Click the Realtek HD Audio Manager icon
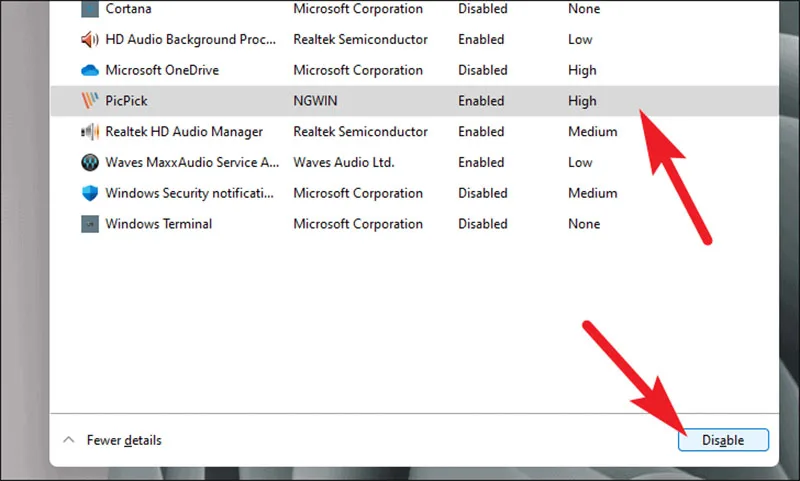This screenshot has width=800, height=481. click(x=90, y=132)
